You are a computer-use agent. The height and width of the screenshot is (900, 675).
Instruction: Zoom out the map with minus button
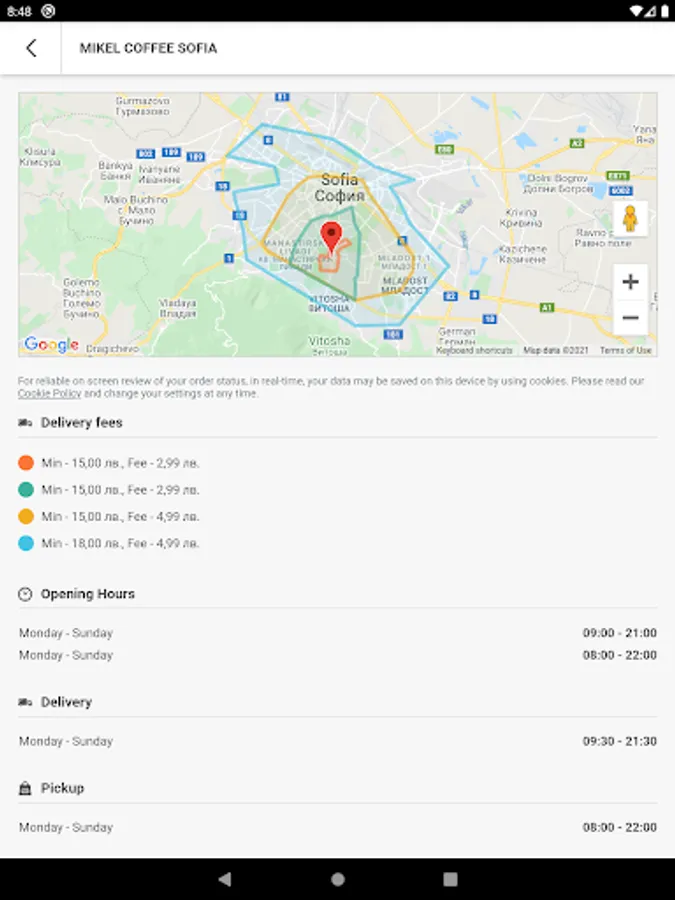click(x=630, y=317)
